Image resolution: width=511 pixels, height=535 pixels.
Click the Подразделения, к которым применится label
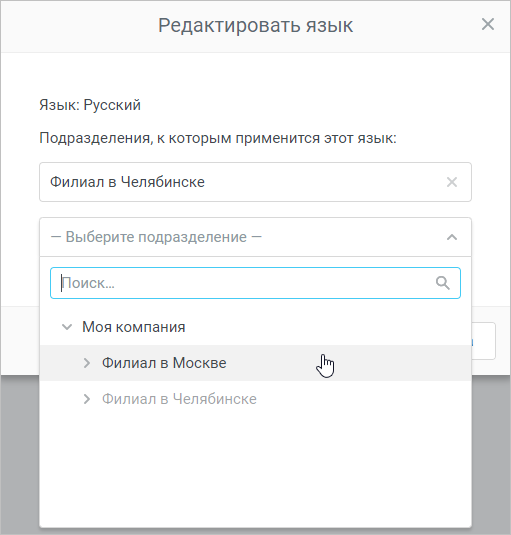(x=218, y=138)
